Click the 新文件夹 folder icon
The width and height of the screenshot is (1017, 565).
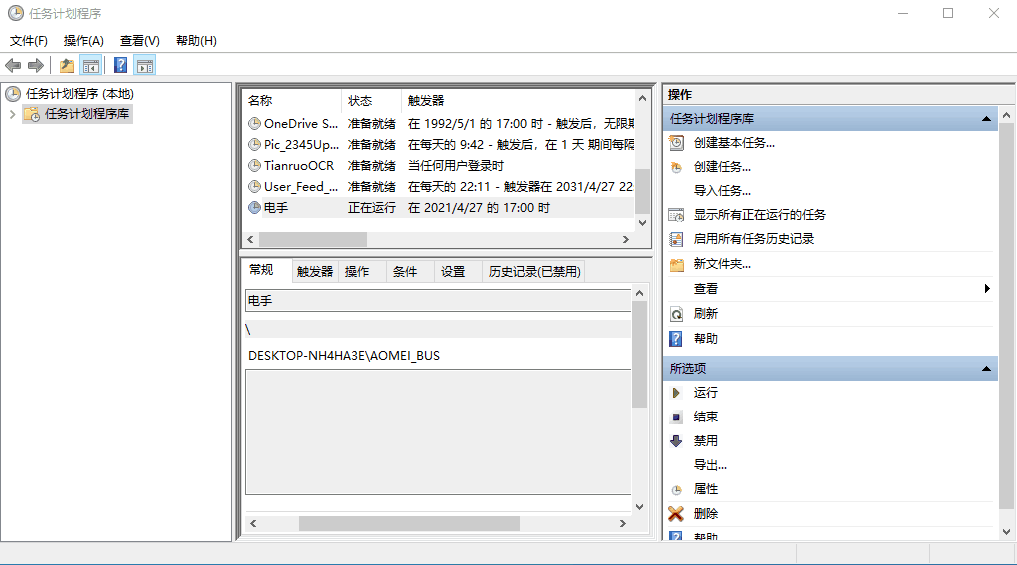[677, 264]
